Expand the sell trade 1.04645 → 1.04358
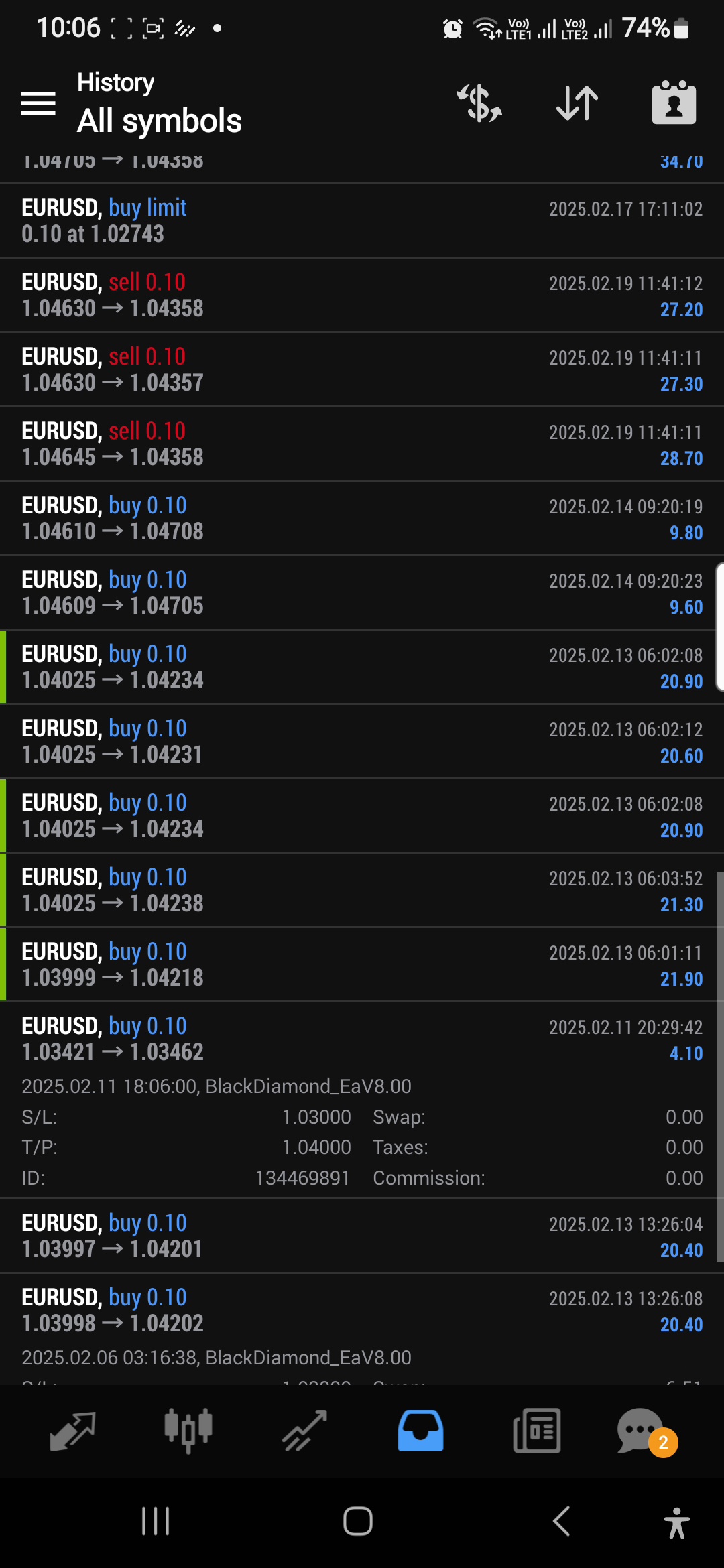The width and height of the screenshot is (724, 1568). 362,444
